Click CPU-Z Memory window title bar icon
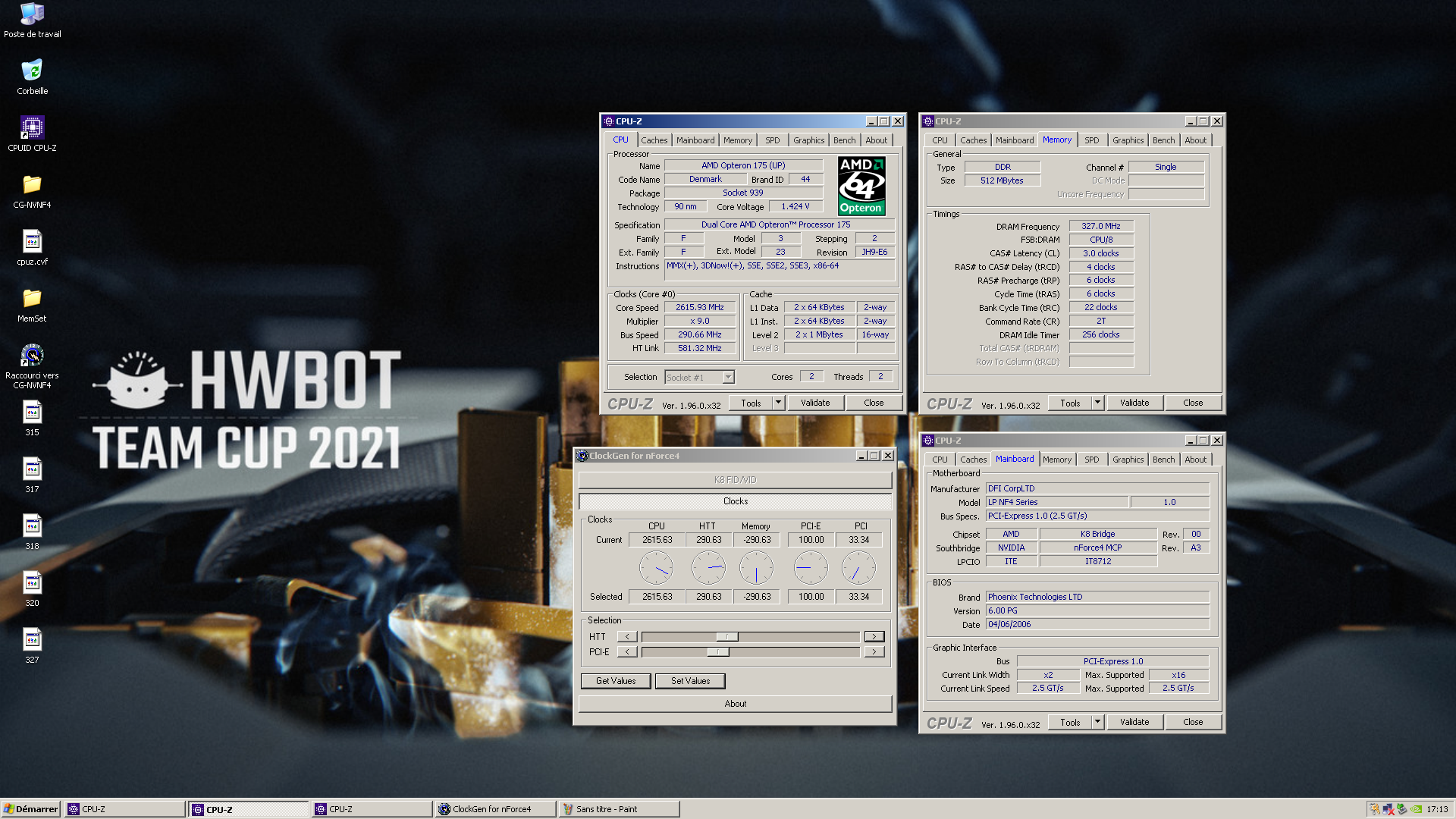The image size is (1456, 819). coord(927,121)
